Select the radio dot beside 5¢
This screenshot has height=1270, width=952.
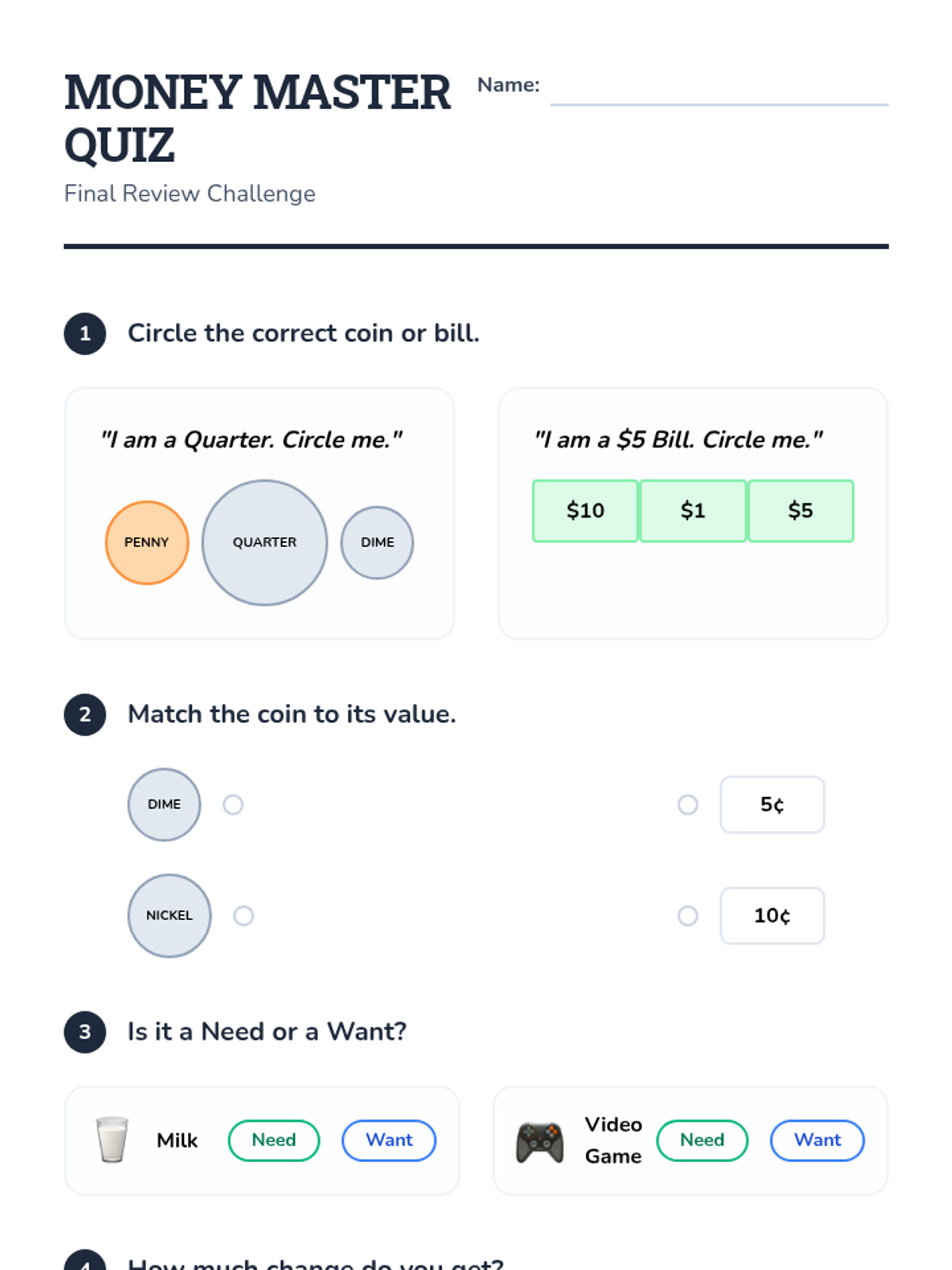[x=688, y=805]
